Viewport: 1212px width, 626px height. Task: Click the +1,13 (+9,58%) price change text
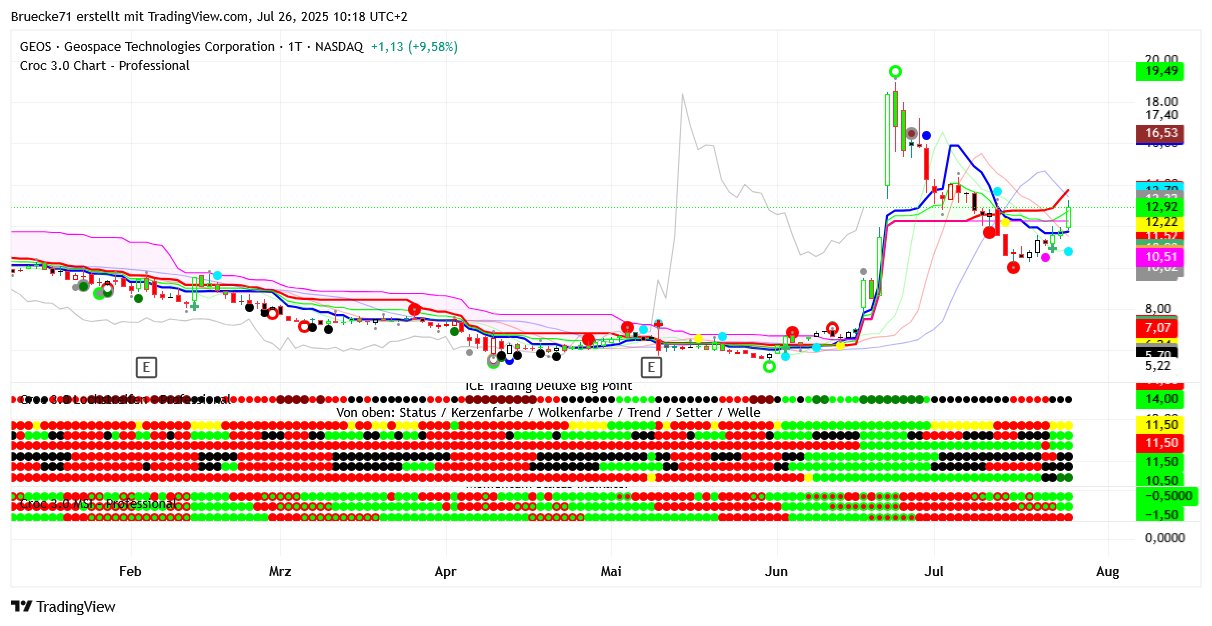[414, 46]
